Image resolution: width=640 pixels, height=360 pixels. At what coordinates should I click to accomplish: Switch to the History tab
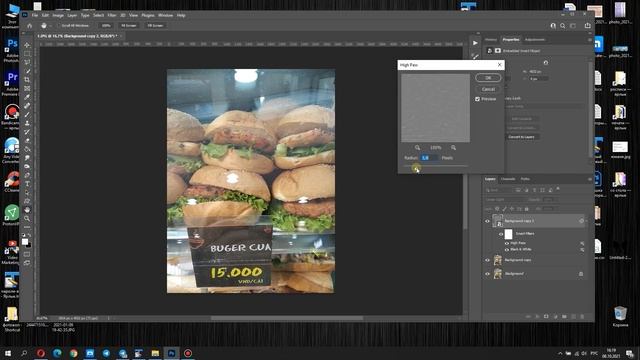coord(491,40)
